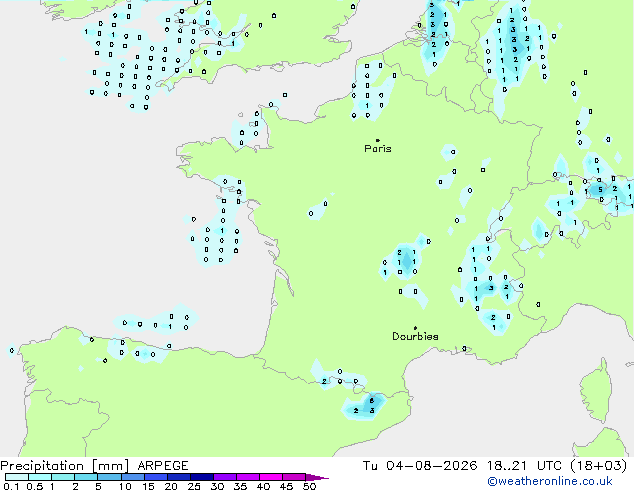Image resolution: width=634 pixels, height=490 pixels.
Task: Click the date 'Tu 04-08-2026'
Action: [419, 466]
